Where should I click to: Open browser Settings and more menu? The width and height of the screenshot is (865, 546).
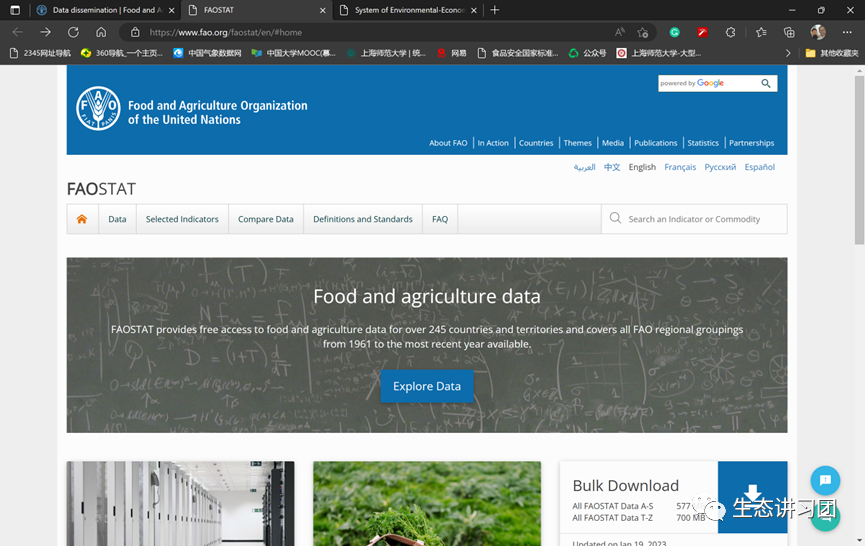pyautogui.click(x=847, y=33)
